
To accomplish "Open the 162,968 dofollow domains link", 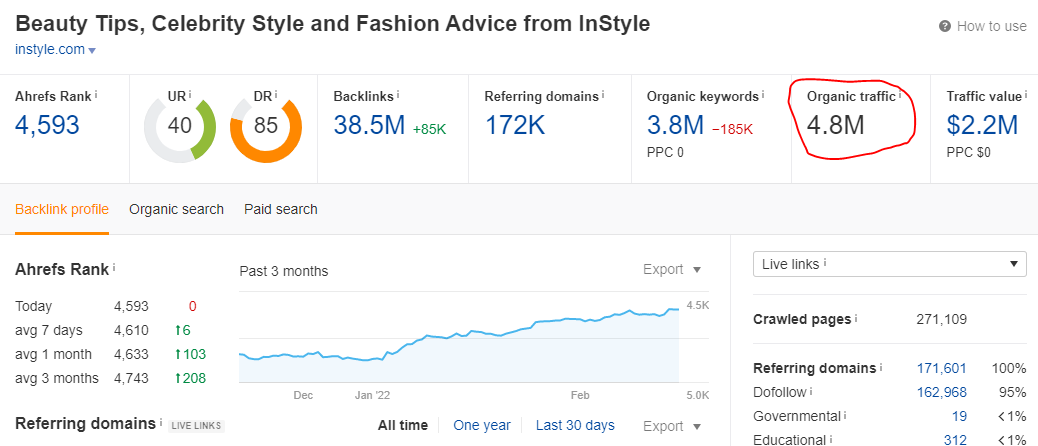I will (x=941, y=392).
